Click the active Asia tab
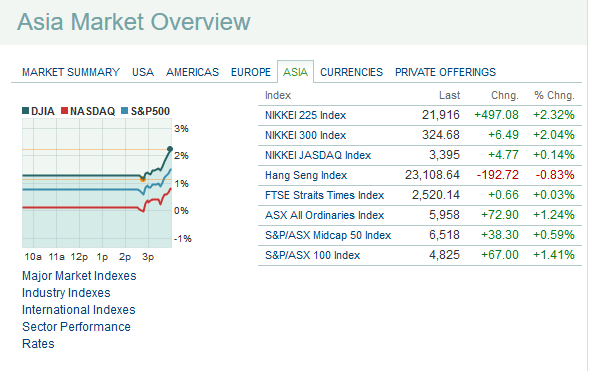 295,72
